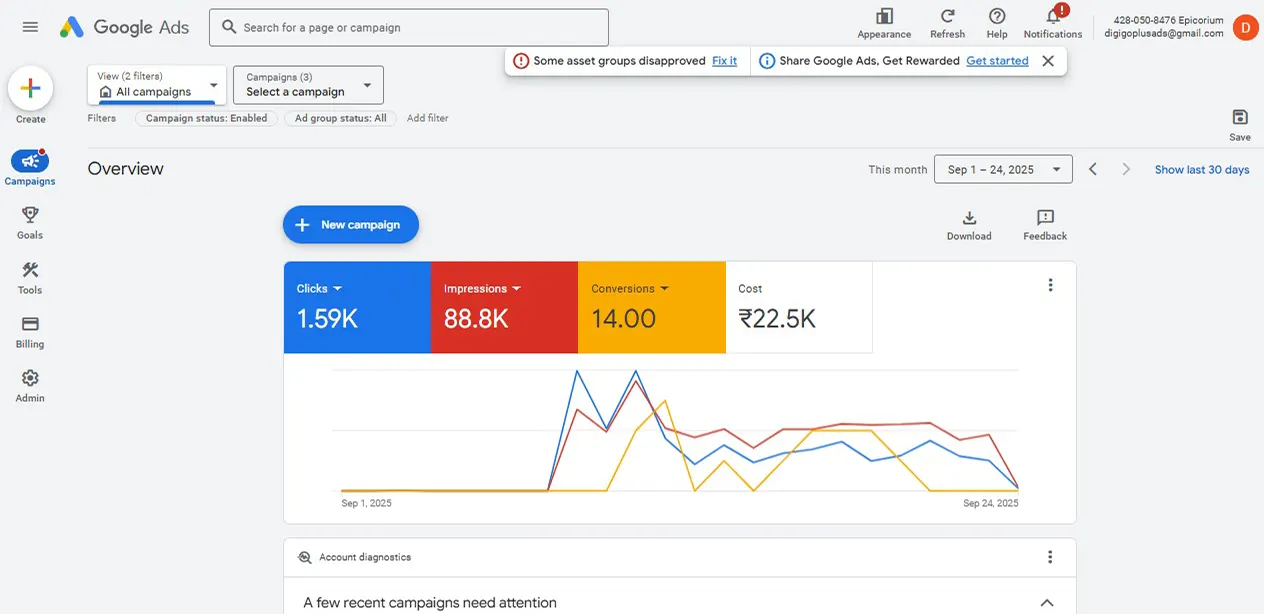Click the New campaign button
The width and height of the screenshot is (1264, 614).
coord(350,225)
